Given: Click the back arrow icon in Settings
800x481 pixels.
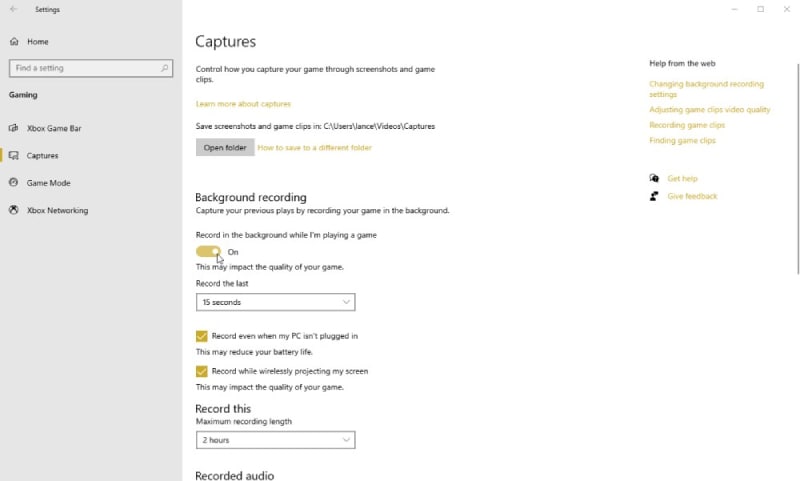Looking at the screenshot, I should point(13,9).
